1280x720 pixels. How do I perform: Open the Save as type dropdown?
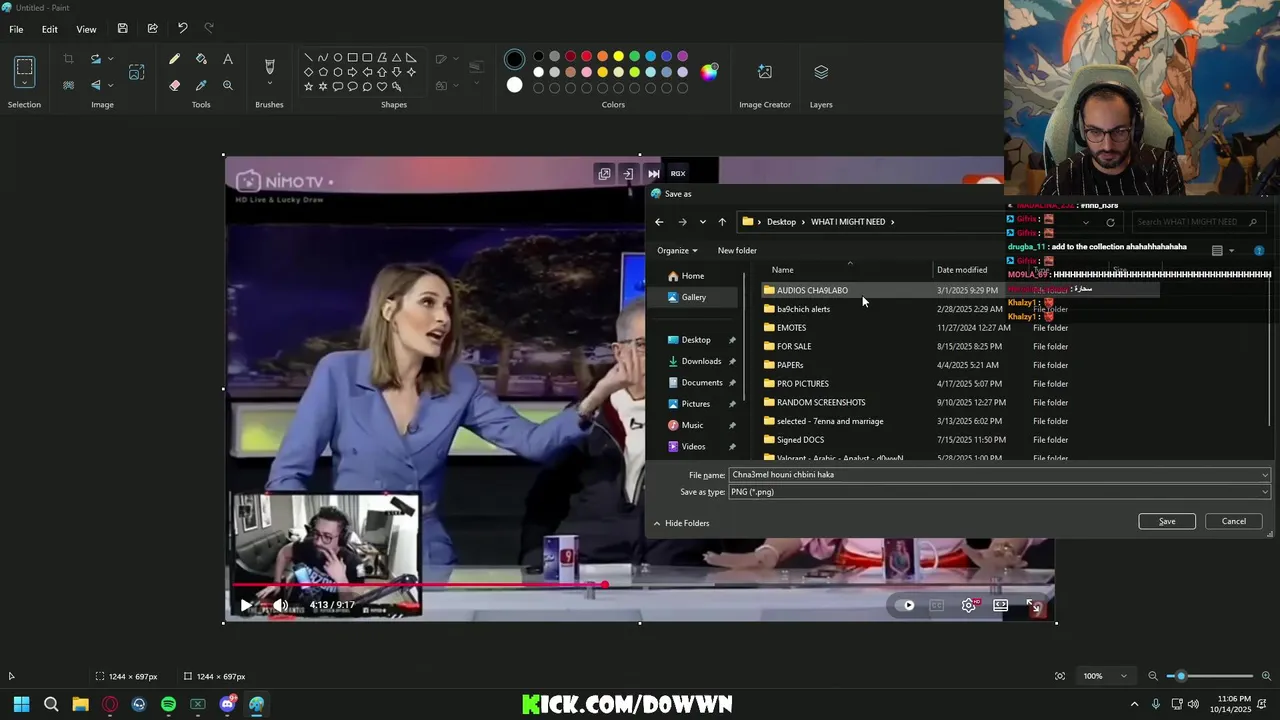1265,492
